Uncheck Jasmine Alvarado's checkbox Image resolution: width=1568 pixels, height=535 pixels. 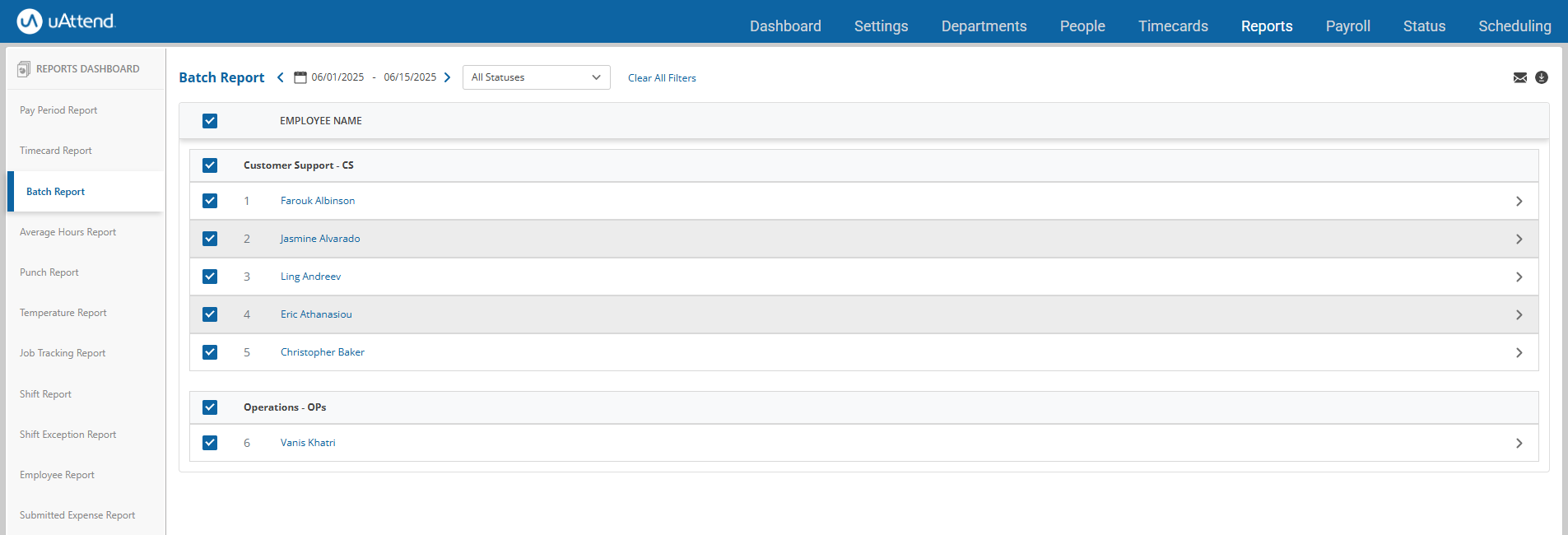(x=210, y=239)
